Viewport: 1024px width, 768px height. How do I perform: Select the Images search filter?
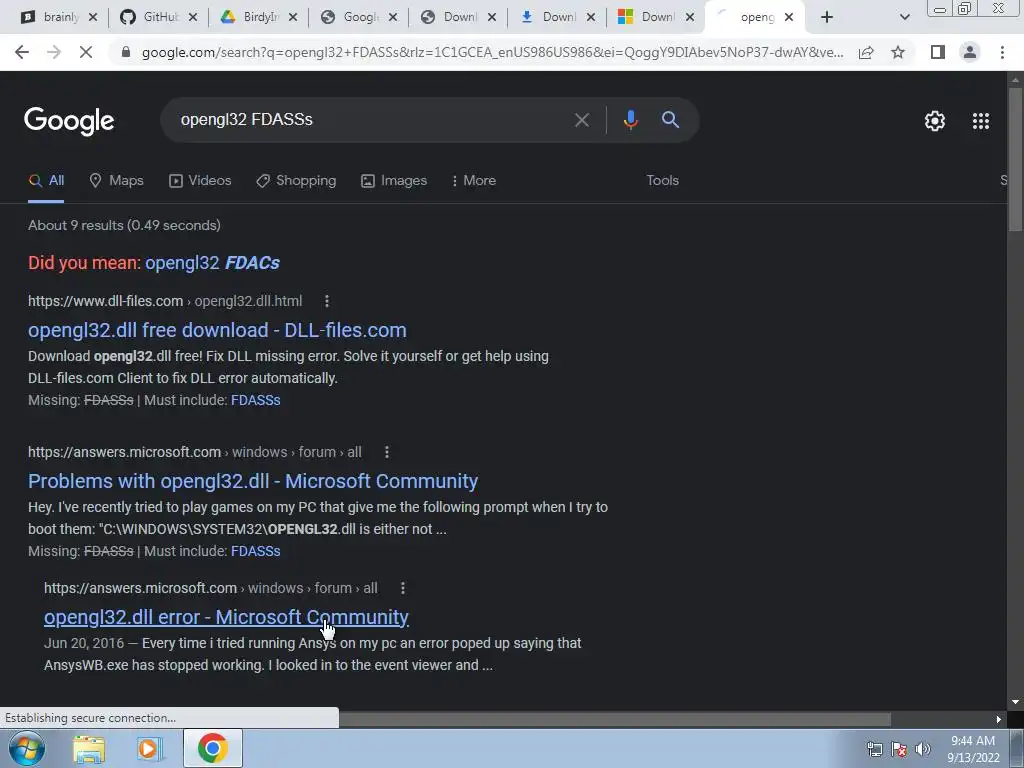(x=394, y=180)
